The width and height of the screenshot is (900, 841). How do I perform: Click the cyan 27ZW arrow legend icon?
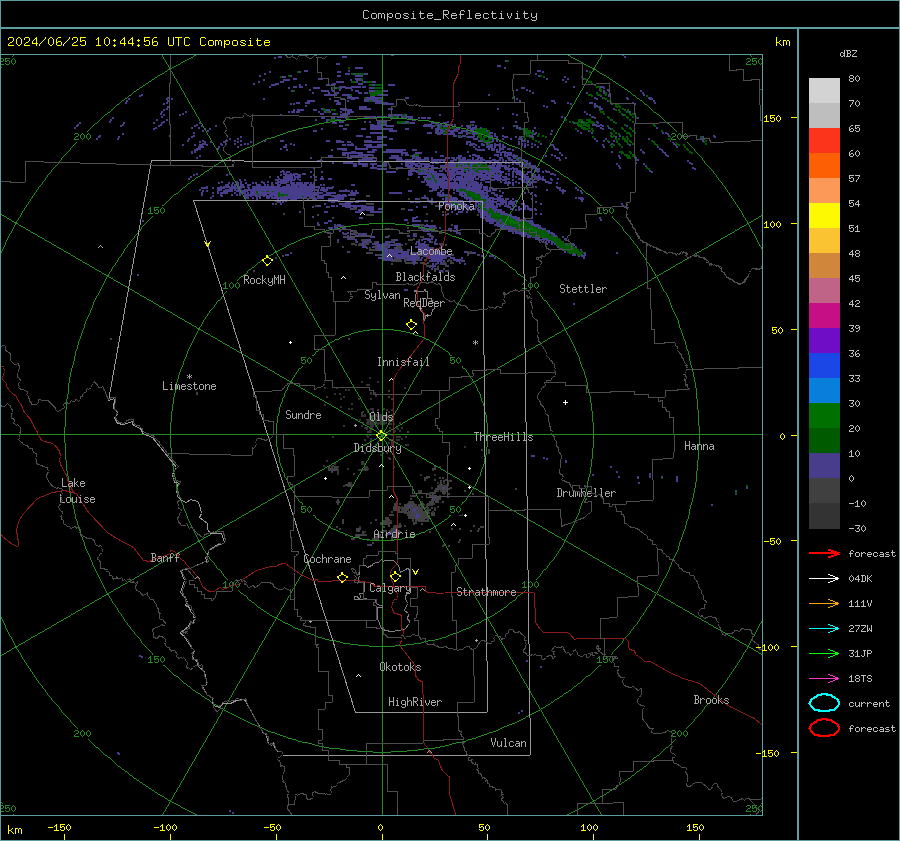coord(824,629)
